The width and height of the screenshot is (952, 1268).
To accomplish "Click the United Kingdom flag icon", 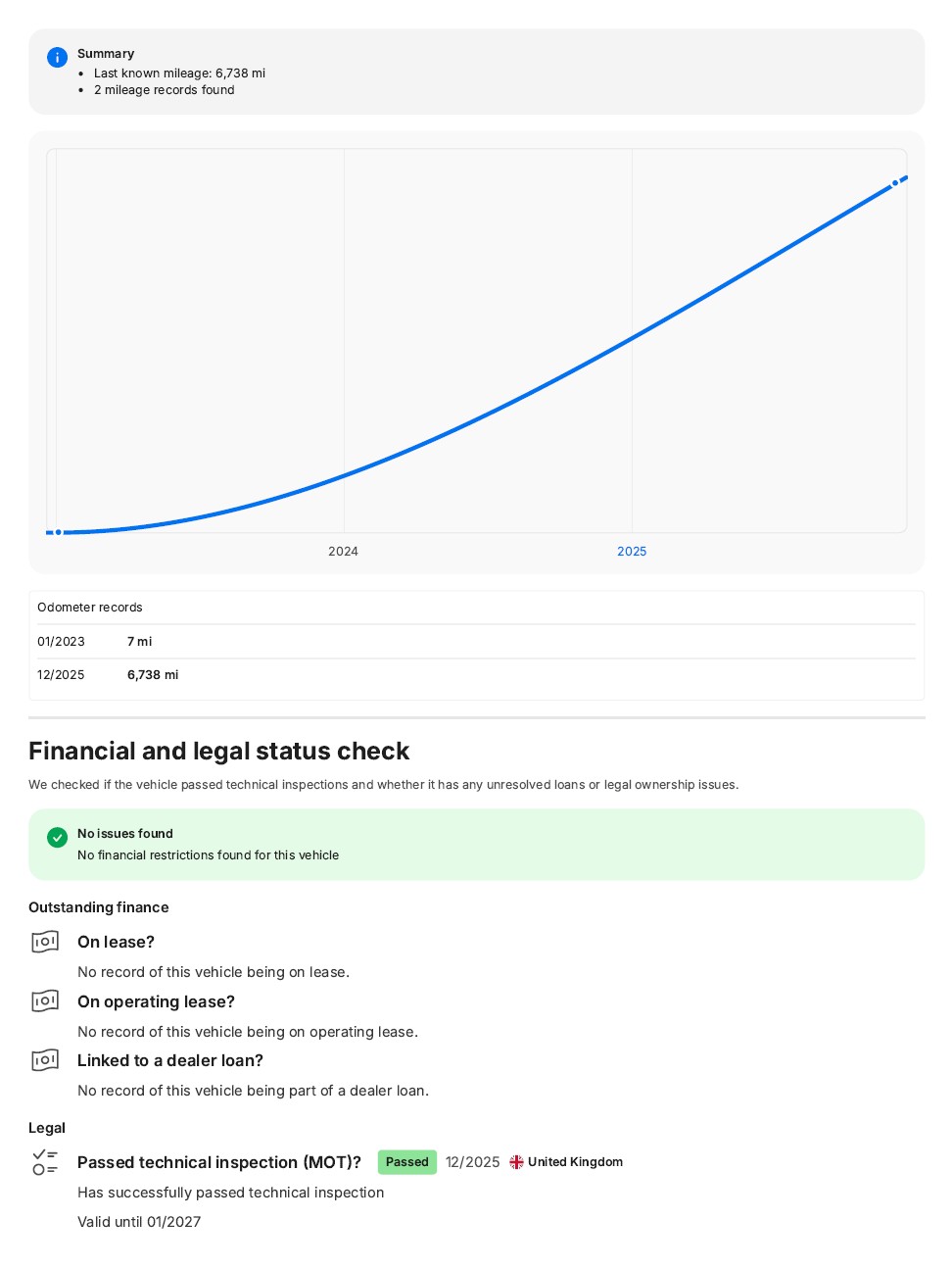I will point(516,1162).
